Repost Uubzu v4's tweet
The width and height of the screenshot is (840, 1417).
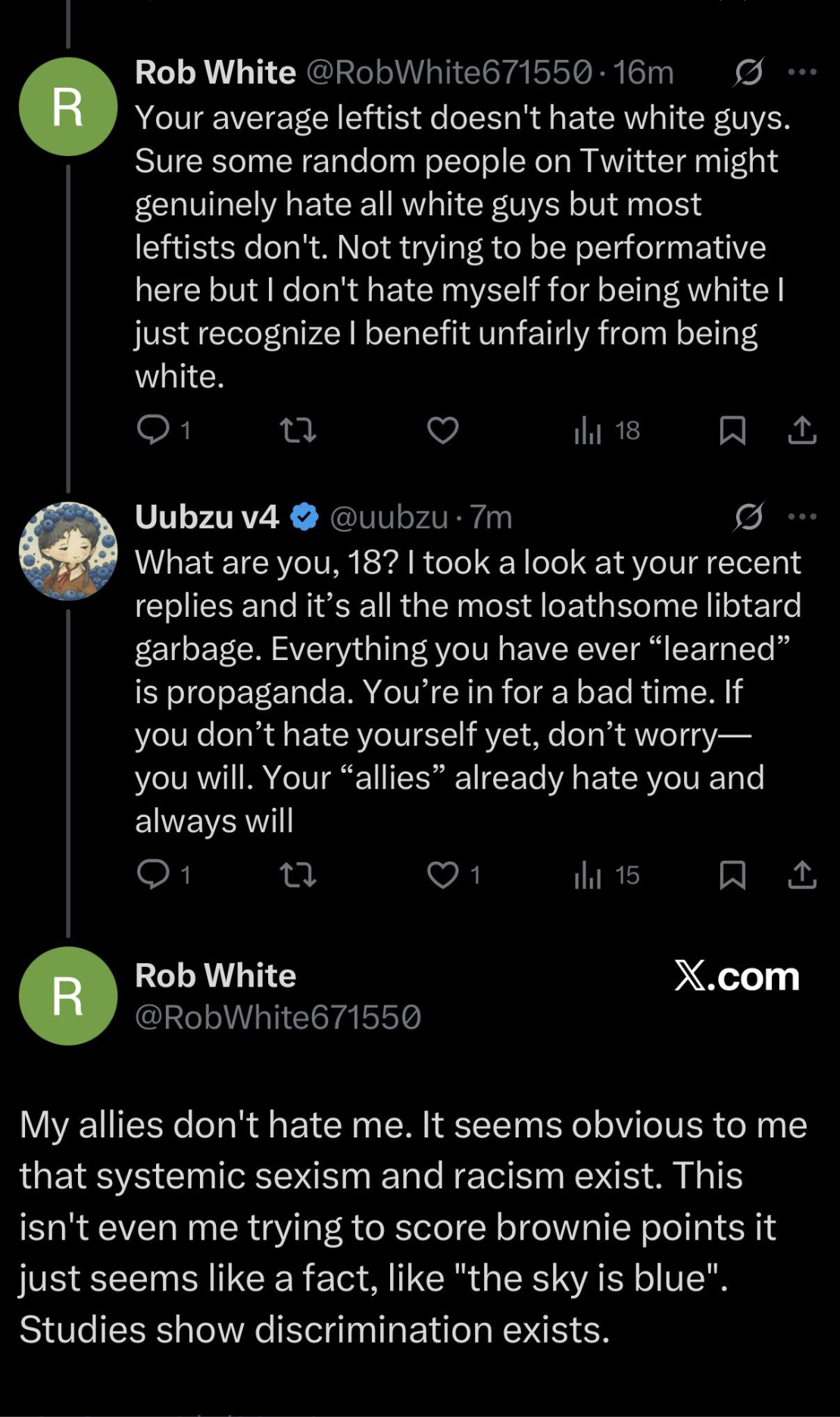298,875
